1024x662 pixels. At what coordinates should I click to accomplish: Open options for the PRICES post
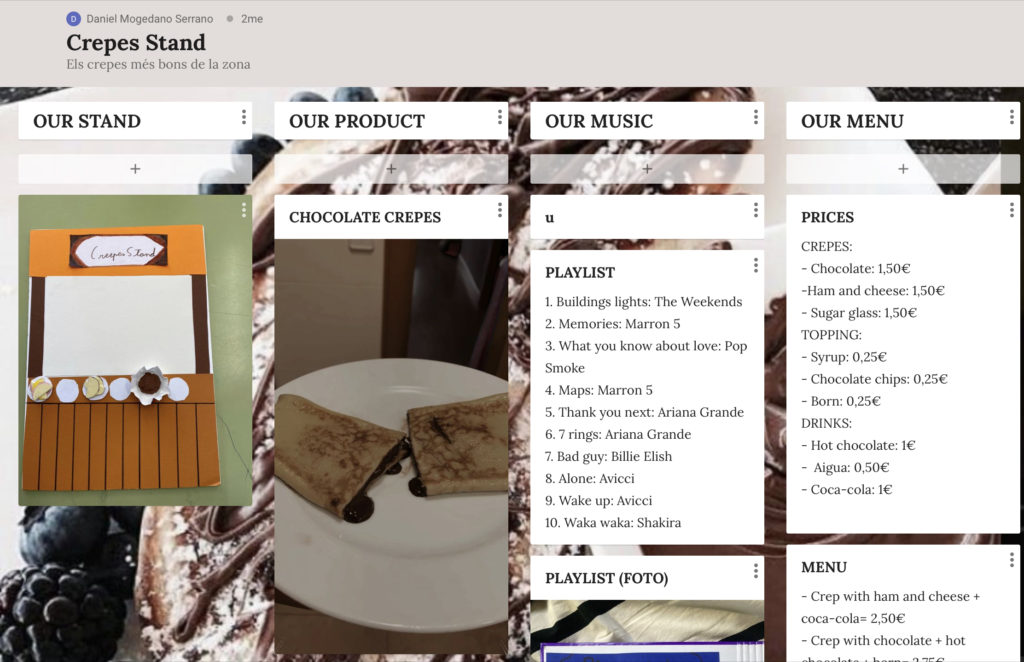(1012, 210)
